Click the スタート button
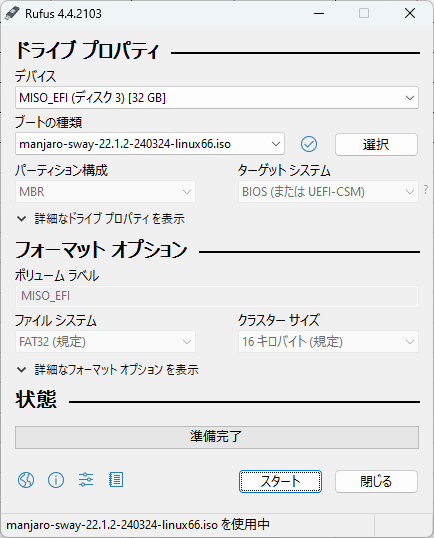434x538 pixels. pyautogui.click(x=280, y=481)
